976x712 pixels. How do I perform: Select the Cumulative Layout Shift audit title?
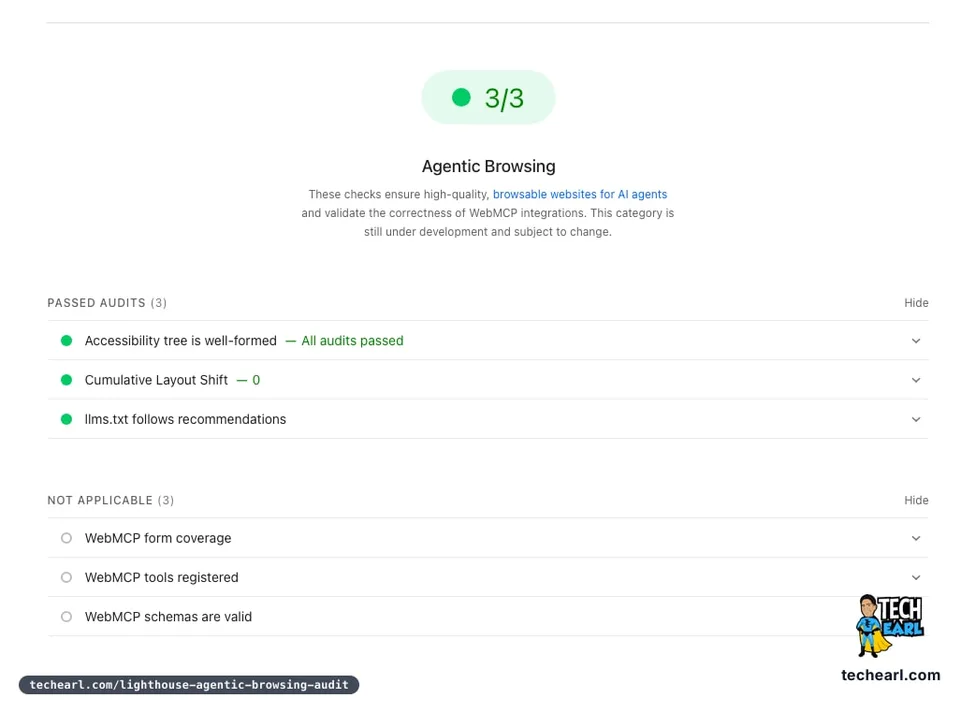156,380
